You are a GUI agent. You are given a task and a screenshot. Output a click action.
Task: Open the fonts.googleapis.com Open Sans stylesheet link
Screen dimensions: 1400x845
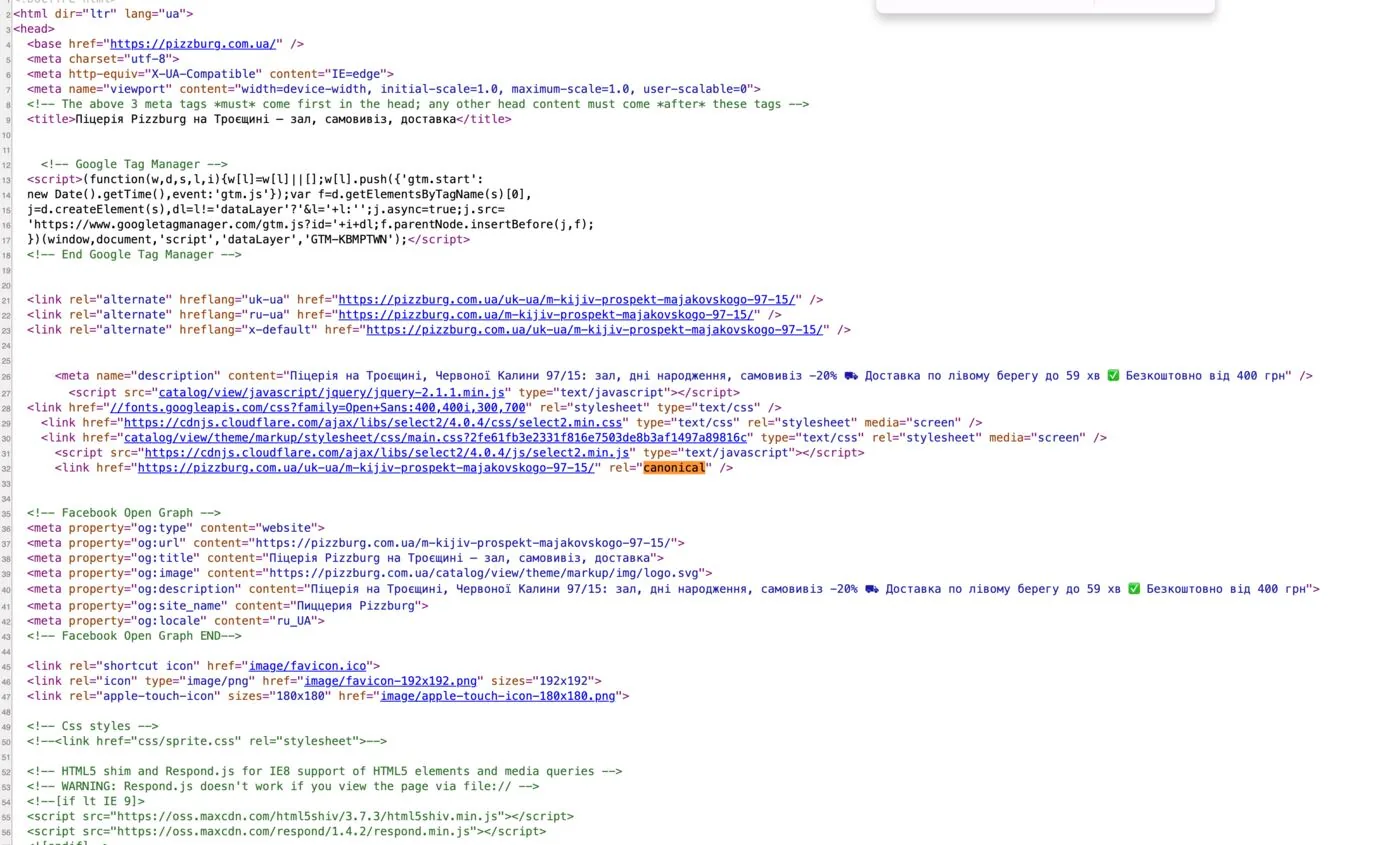coord(318,408)
